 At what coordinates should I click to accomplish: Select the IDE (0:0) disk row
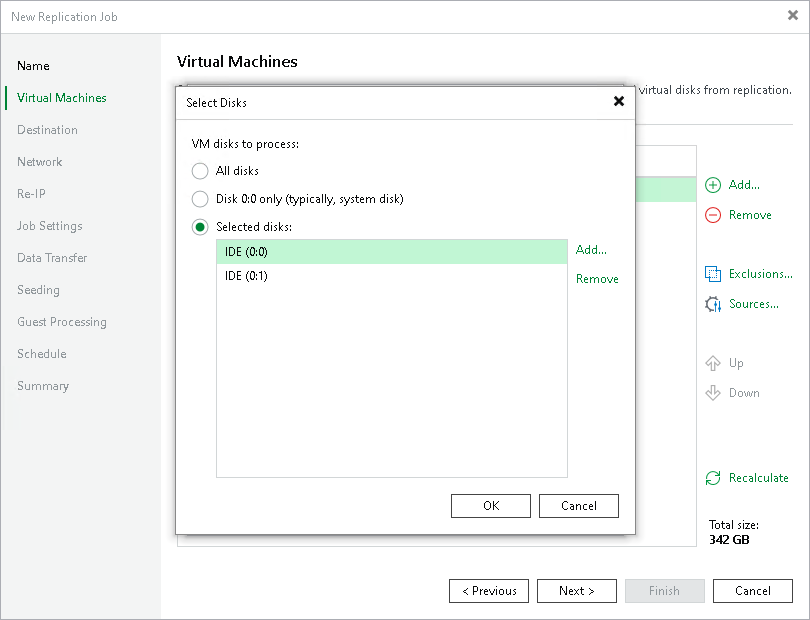[392, 252]
